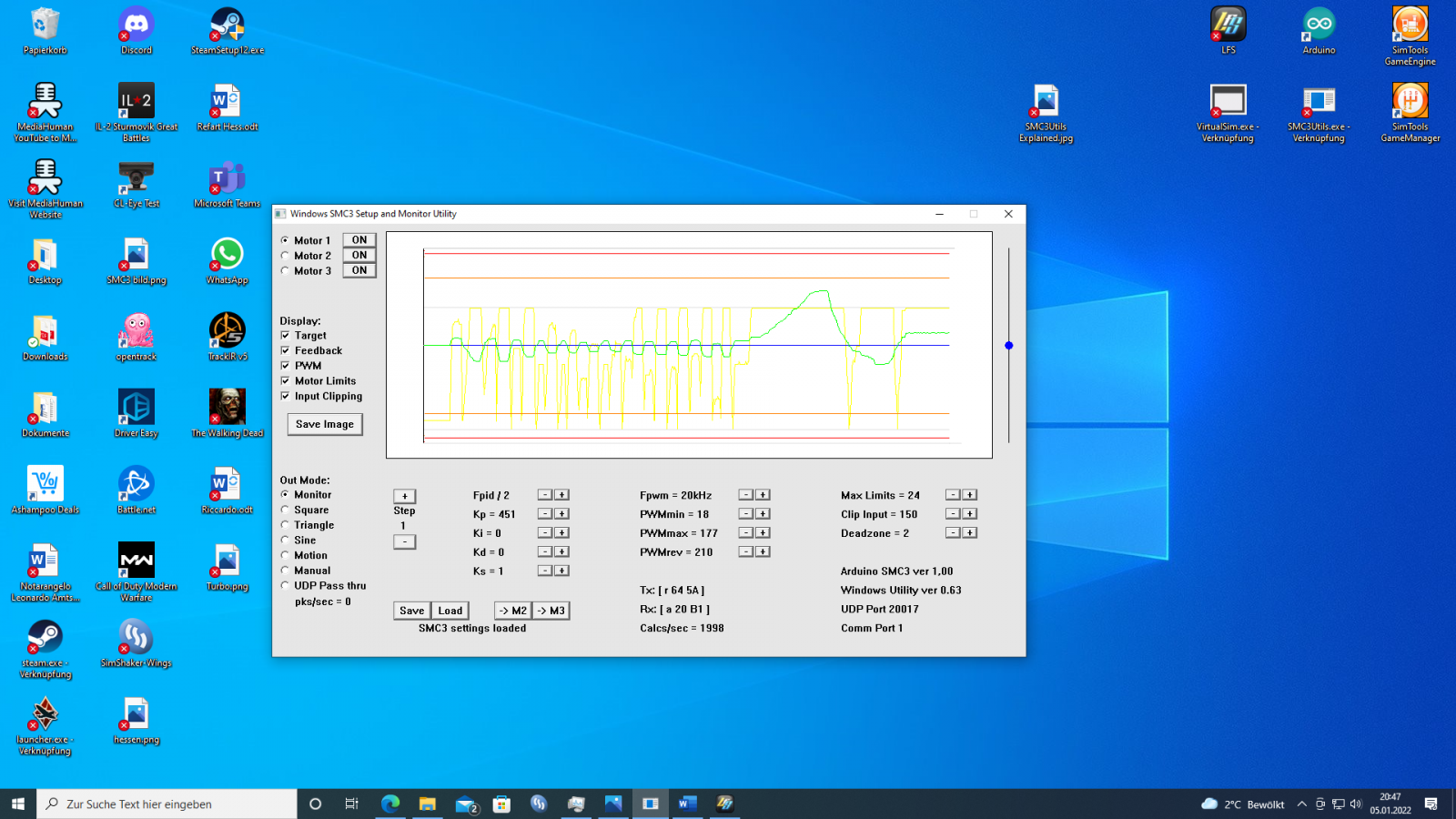Open The Walking Dead game icon
Screen dimensions: 1456x819
point(227,414)
